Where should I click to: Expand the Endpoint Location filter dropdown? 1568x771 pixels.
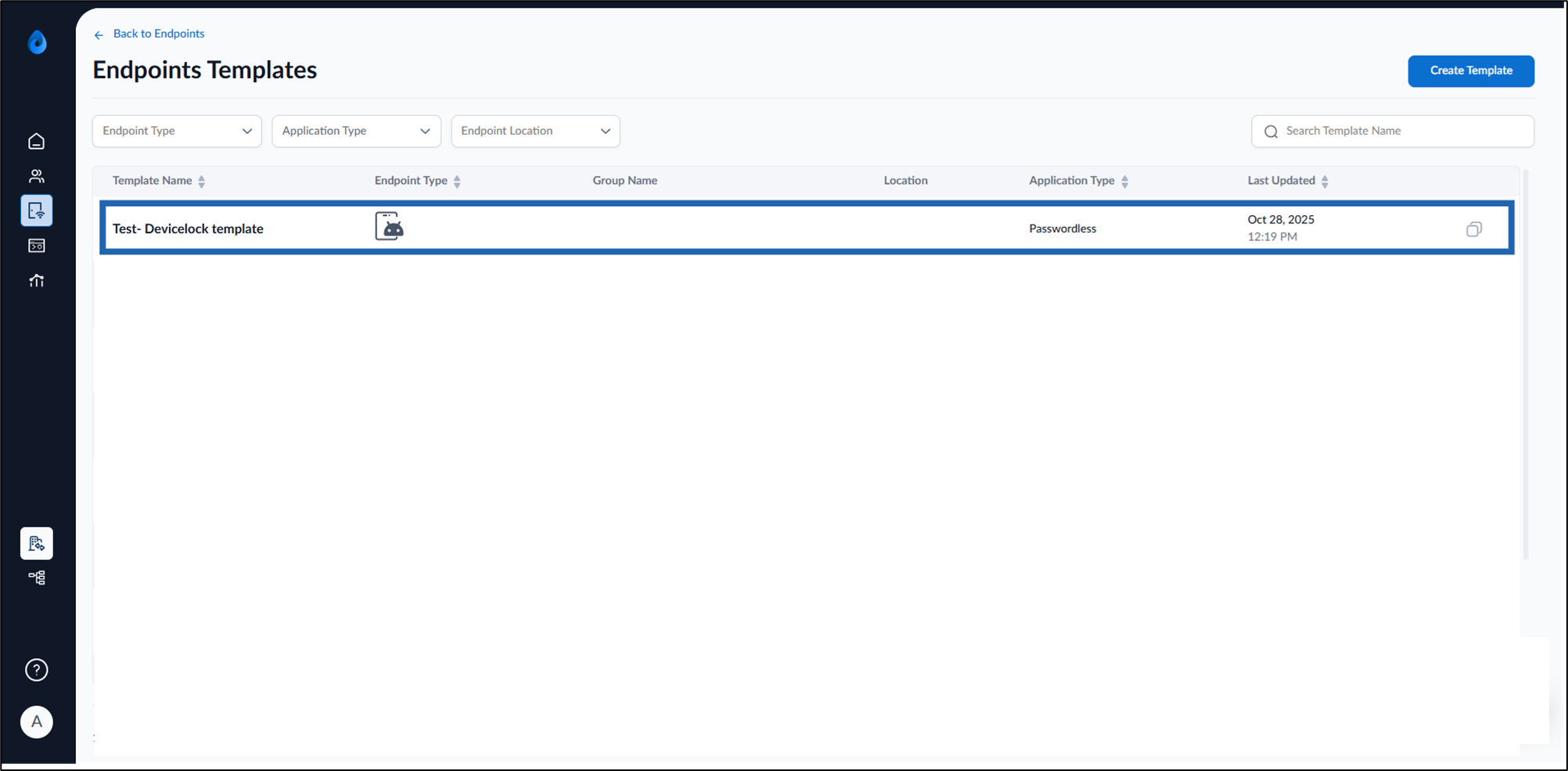[535, 131]
